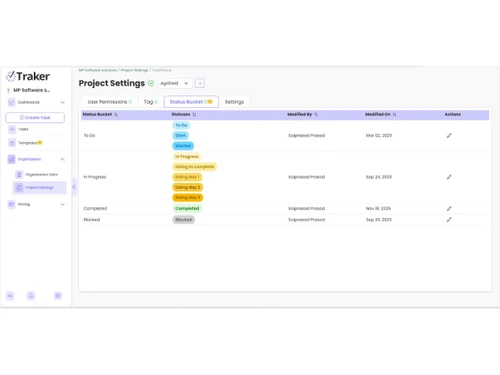Viewport: 500px width, 375px height.
Task: Click Project Settings breadcrumb link
Action: coord(134,70)
